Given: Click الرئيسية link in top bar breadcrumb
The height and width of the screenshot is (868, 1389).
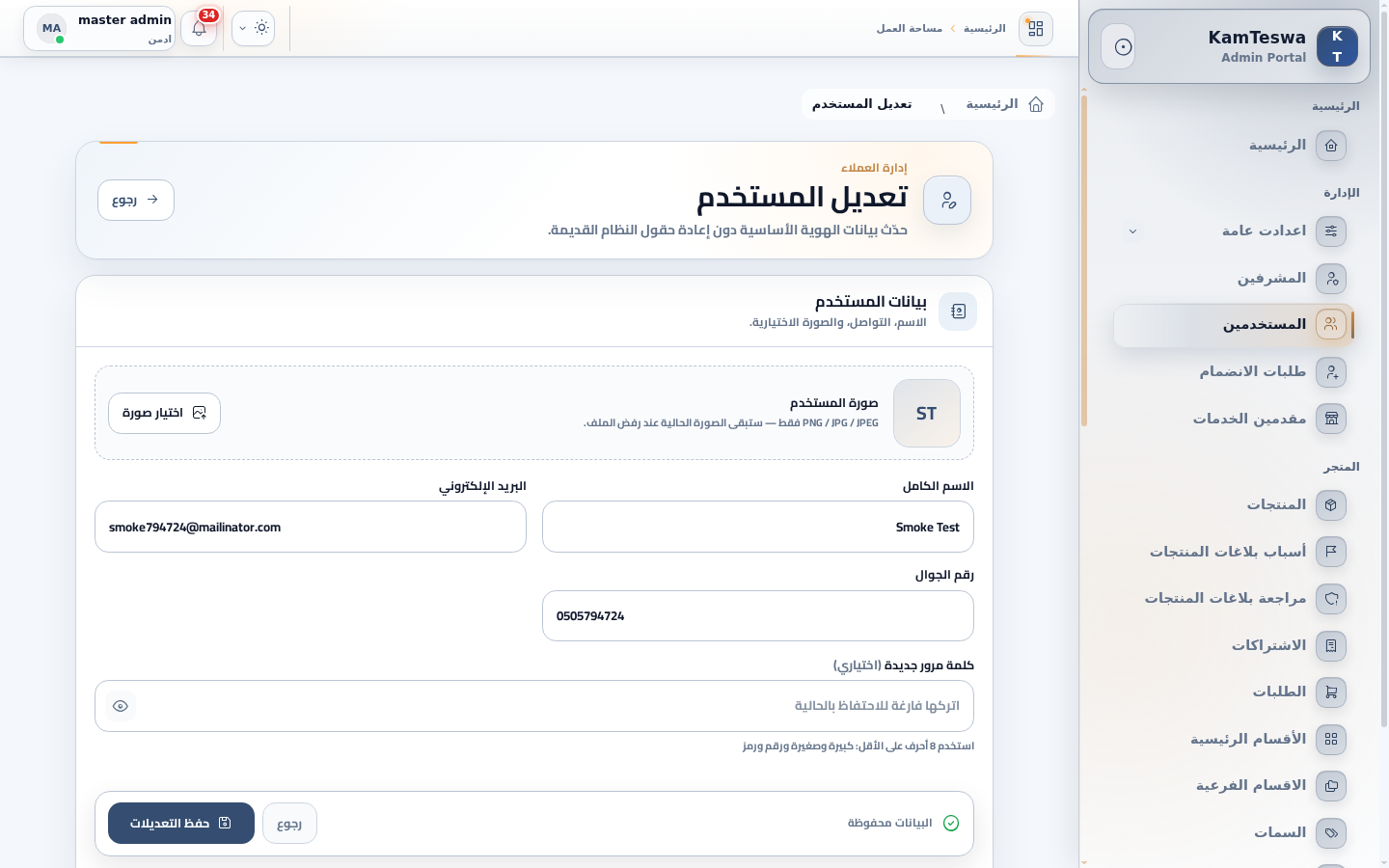Looking at the screenshot, I should click(x=985, y=28).
